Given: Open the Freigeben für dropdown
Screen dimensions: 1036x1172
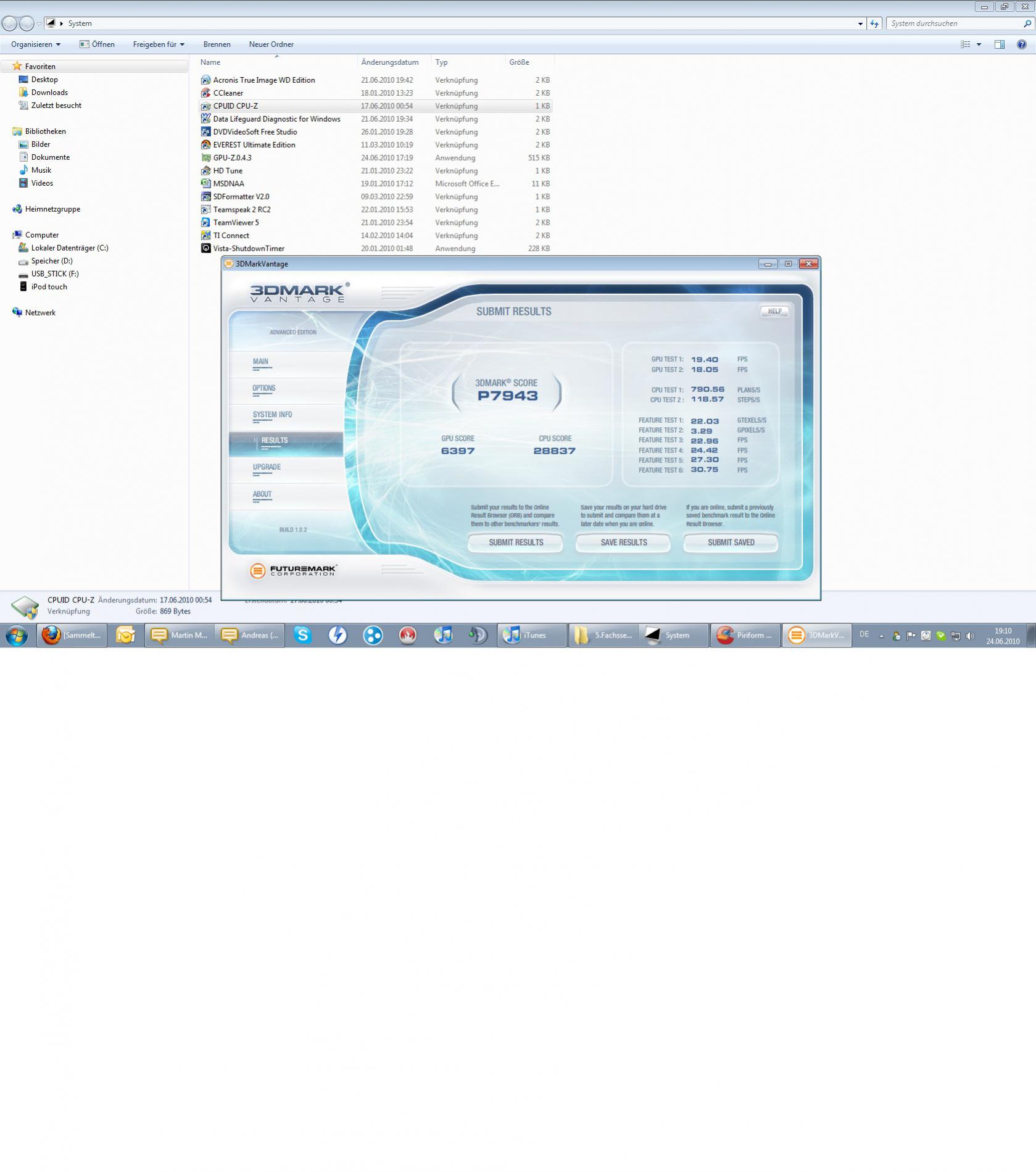Looking at the screenshot, I should 159,44.
